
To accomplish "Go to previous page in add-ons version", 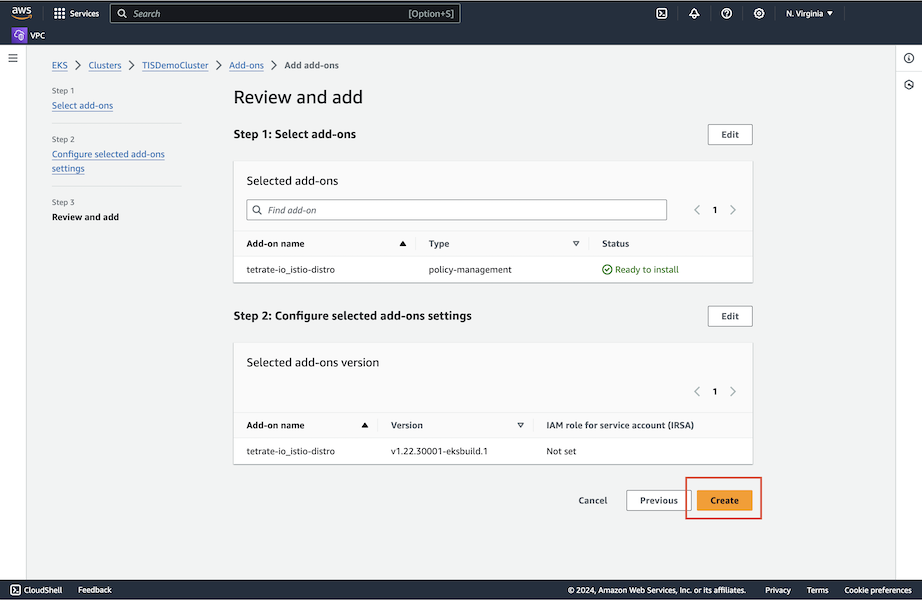I will (697, 392).
